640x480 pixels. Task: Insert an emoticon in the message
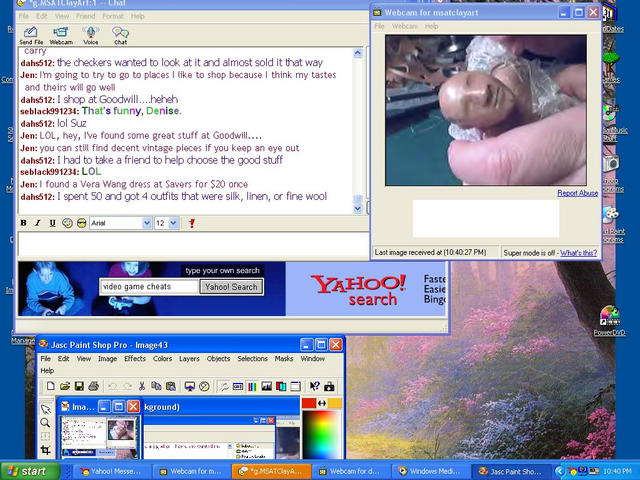[67, 223]
